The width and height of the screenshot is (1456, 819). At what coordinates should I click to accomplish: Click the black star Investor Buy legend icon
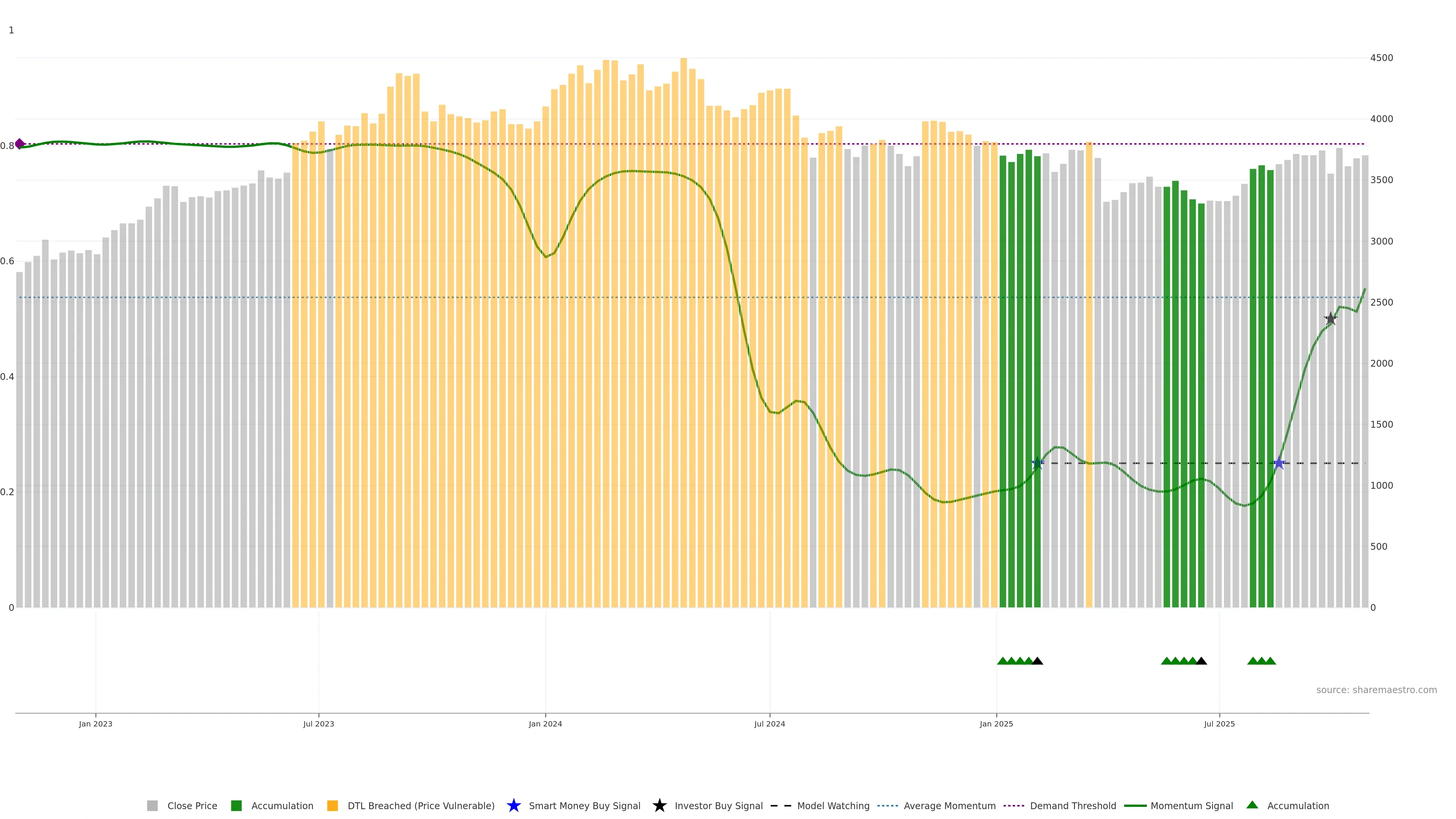coord(659,805)
